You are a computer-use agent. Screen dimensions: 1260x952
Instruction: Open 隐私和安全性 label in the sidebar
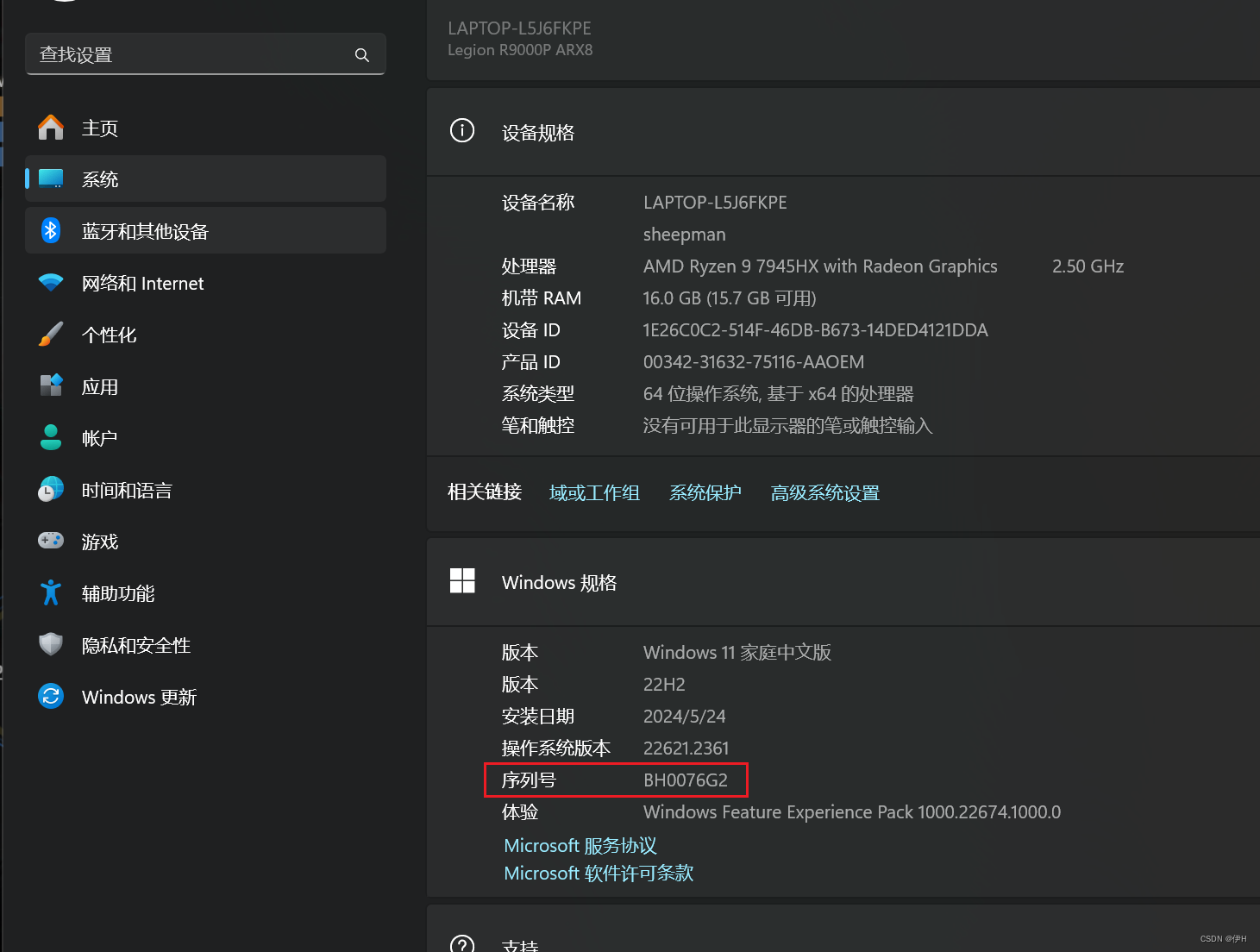click(x=136, y=646)
